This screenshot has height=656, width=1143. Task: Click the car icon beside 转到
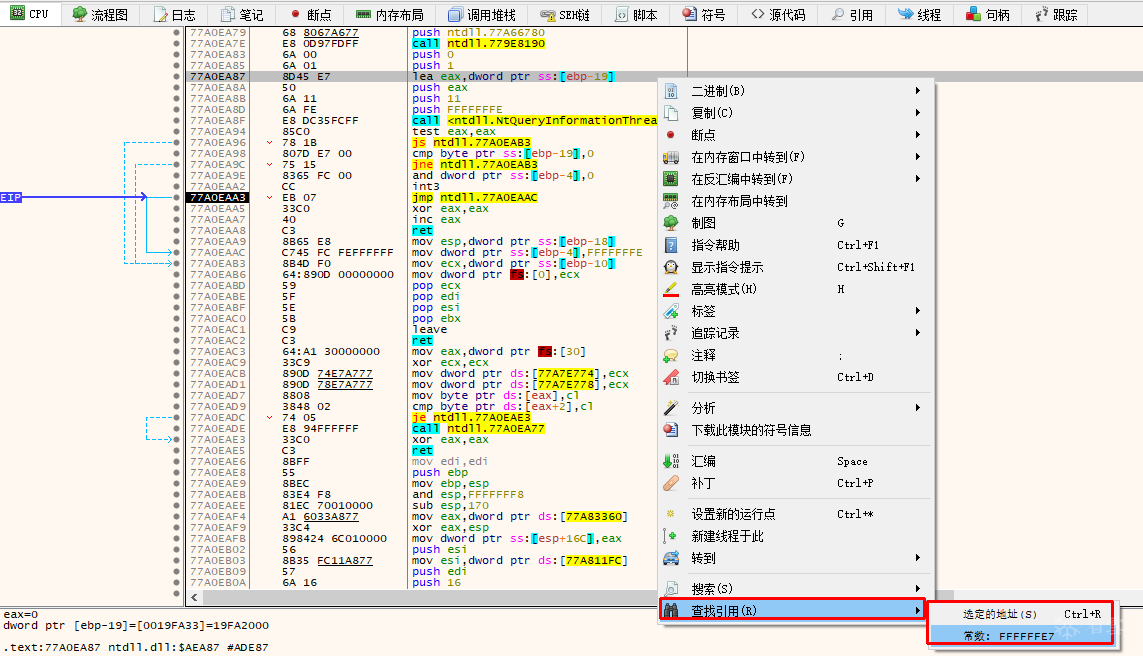(x=671, y=558)
